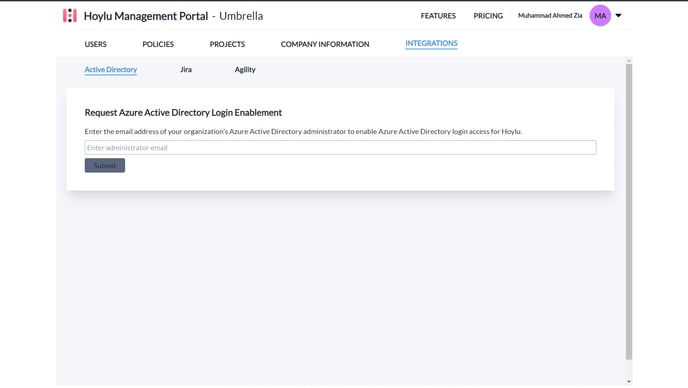
Task: Click the Request Azure Active Directory heading
Action: tap(183, 112)
